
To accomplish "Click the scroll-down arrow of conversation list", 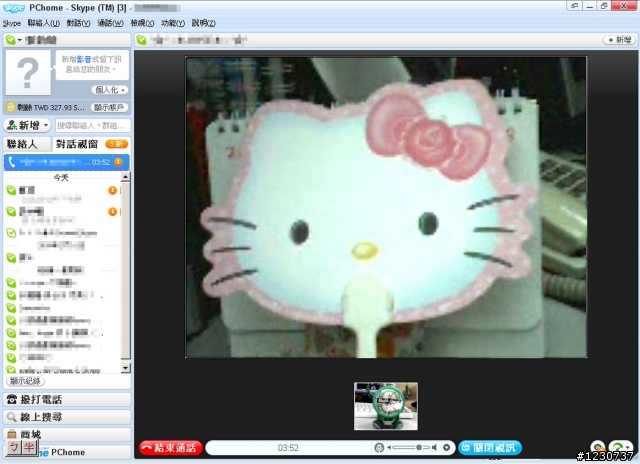I will (125, 368).
